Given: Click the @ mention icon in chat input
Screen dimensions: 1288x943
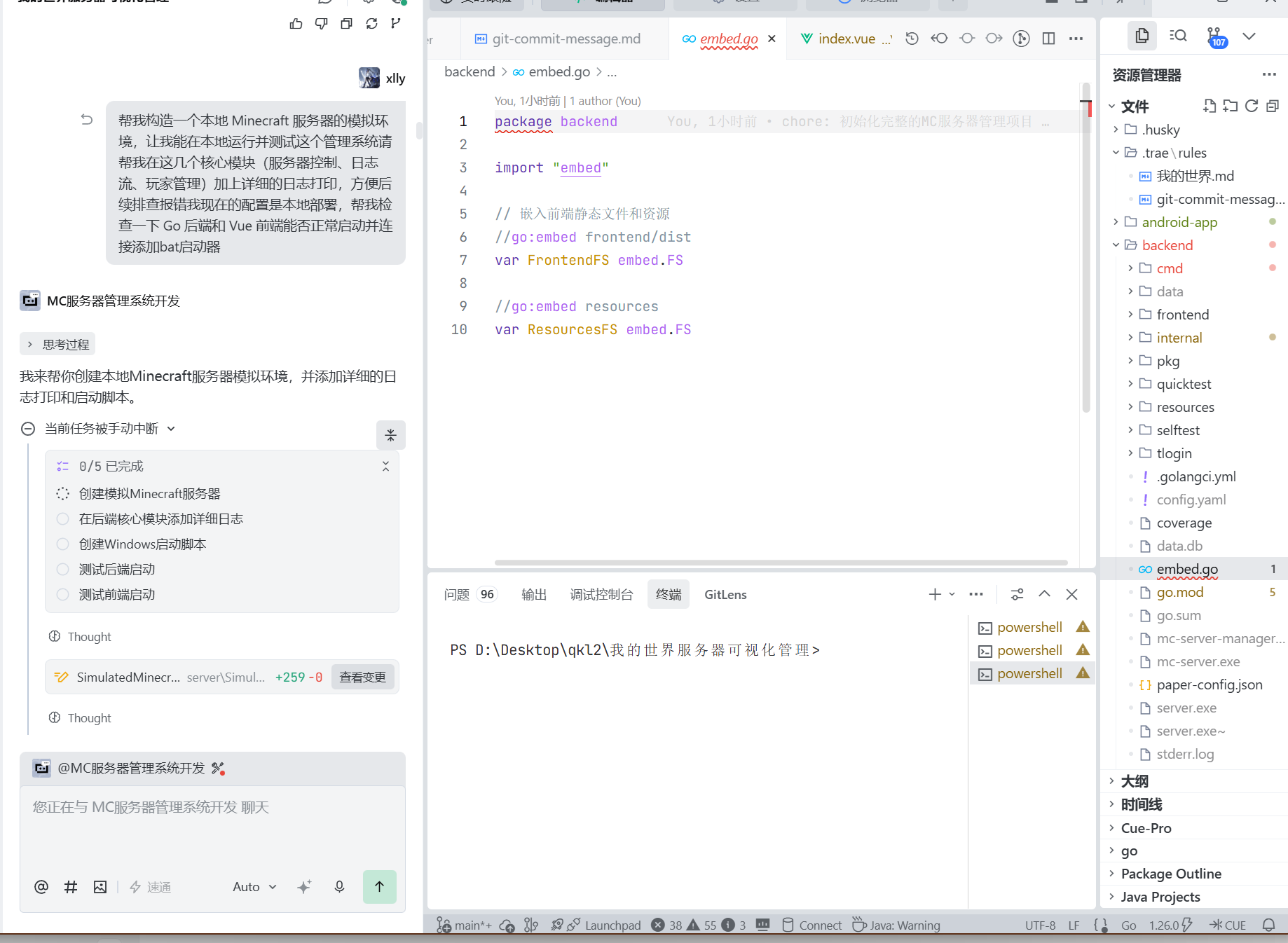Looking at the screenshot, I should point(41,887).
